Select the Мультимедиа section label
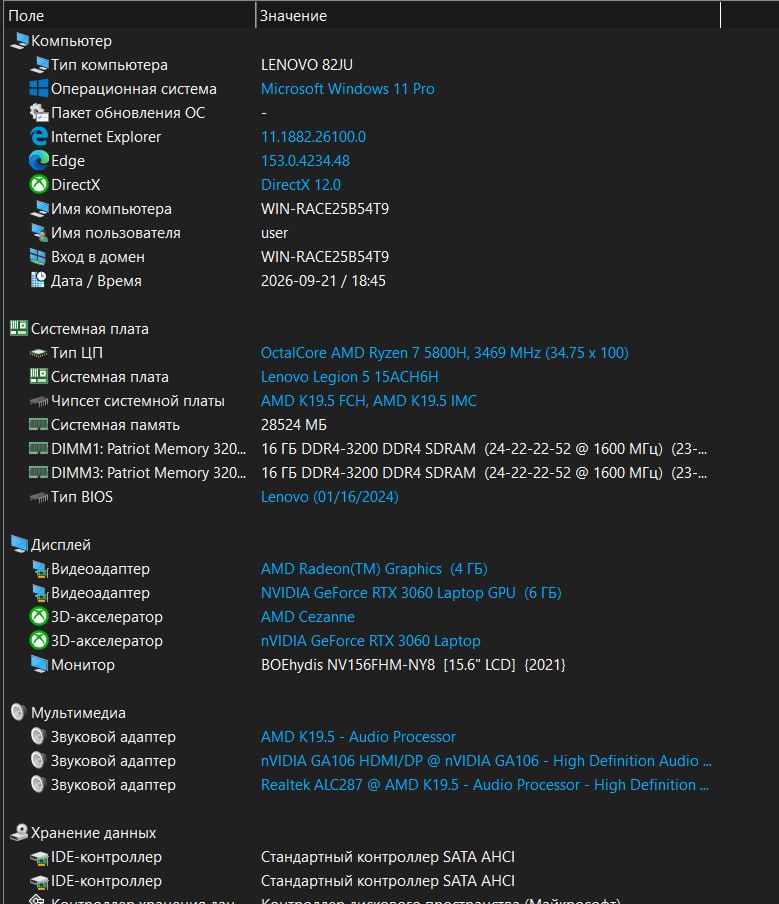Screen dimensions: 779x904 (78, 713)
